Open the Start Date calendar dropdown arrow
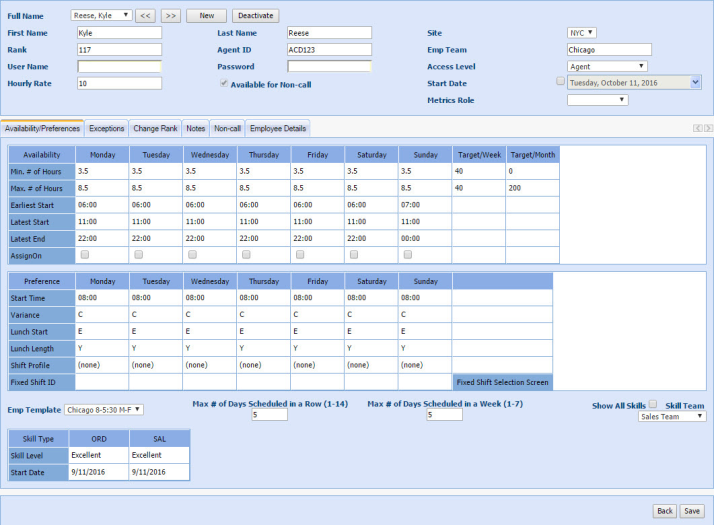 tap(696, 83)
